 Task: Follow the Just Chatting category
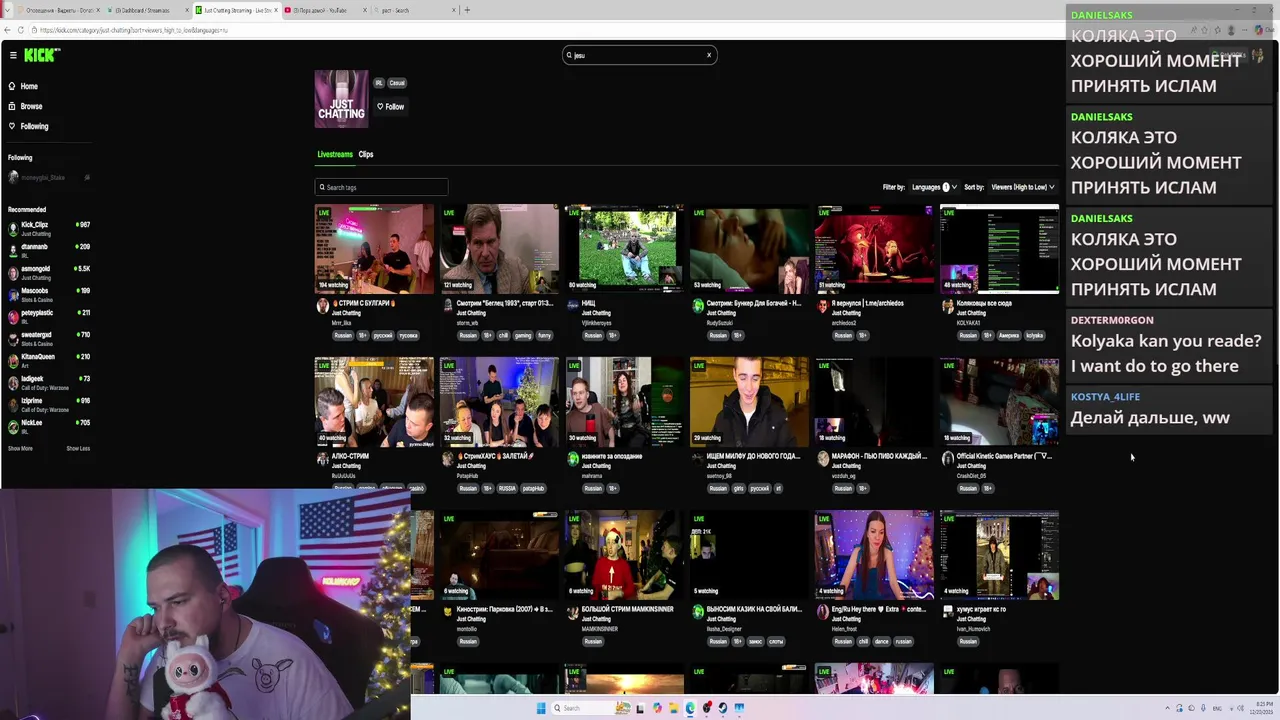coord(391,107)
